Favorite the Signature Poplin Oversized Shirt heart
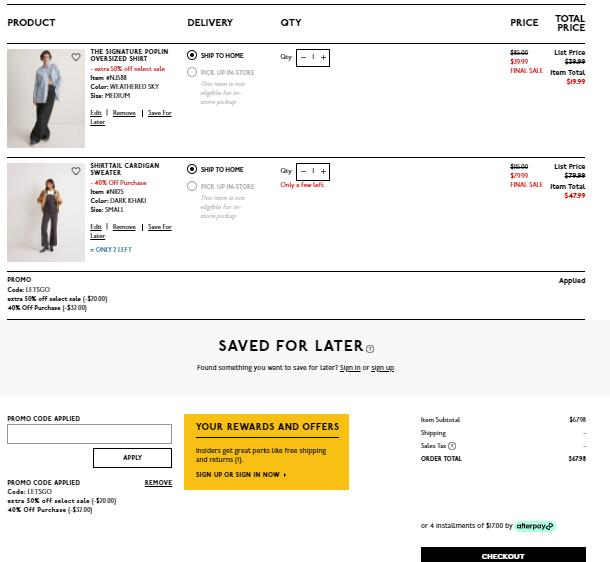Viewport: 610px width, 562px height. pyautogui.click(x=76, y=57)
